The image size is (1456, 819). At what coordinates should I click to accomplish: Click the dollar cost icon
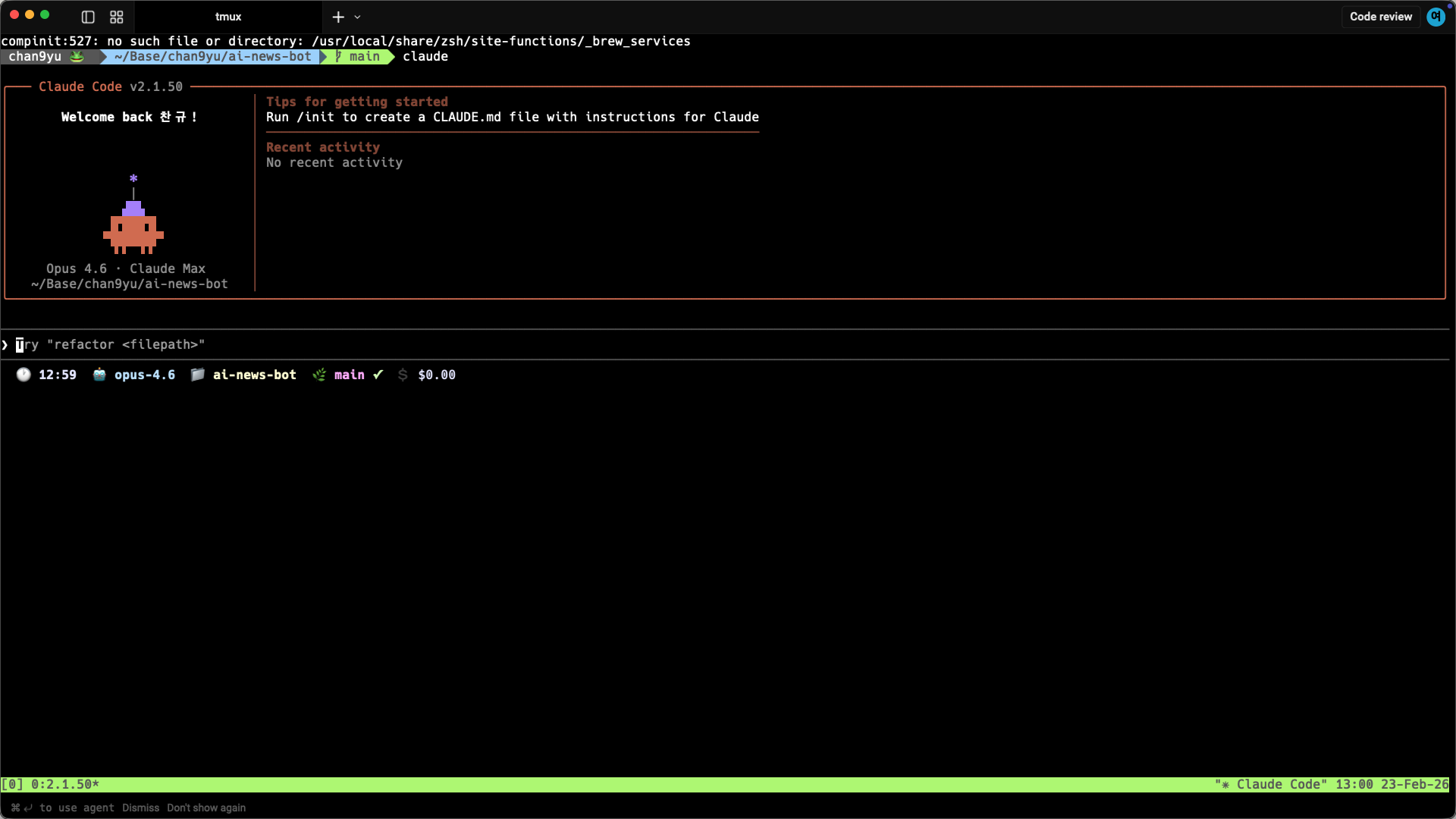[x=403, y=375]
